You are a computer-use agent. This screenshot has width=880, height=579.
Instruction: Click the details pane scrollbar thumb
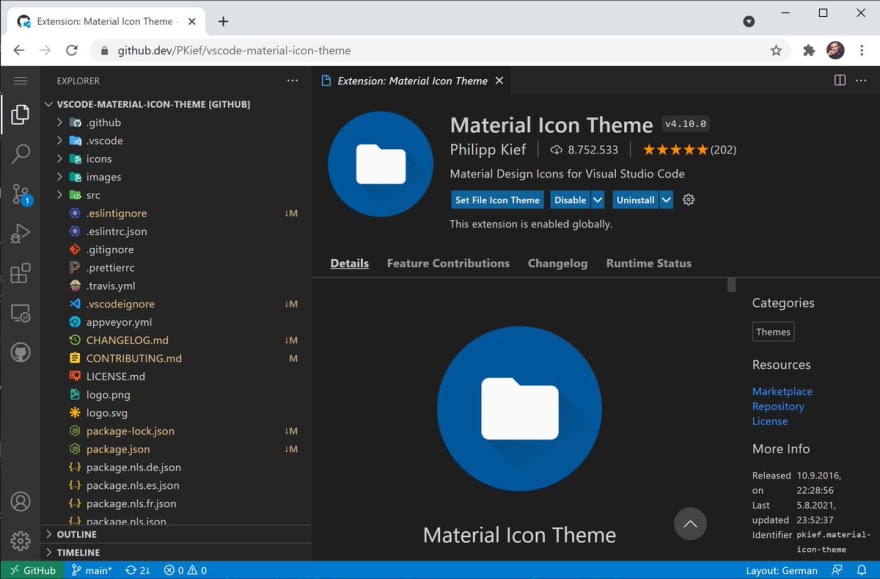(731, 285)
